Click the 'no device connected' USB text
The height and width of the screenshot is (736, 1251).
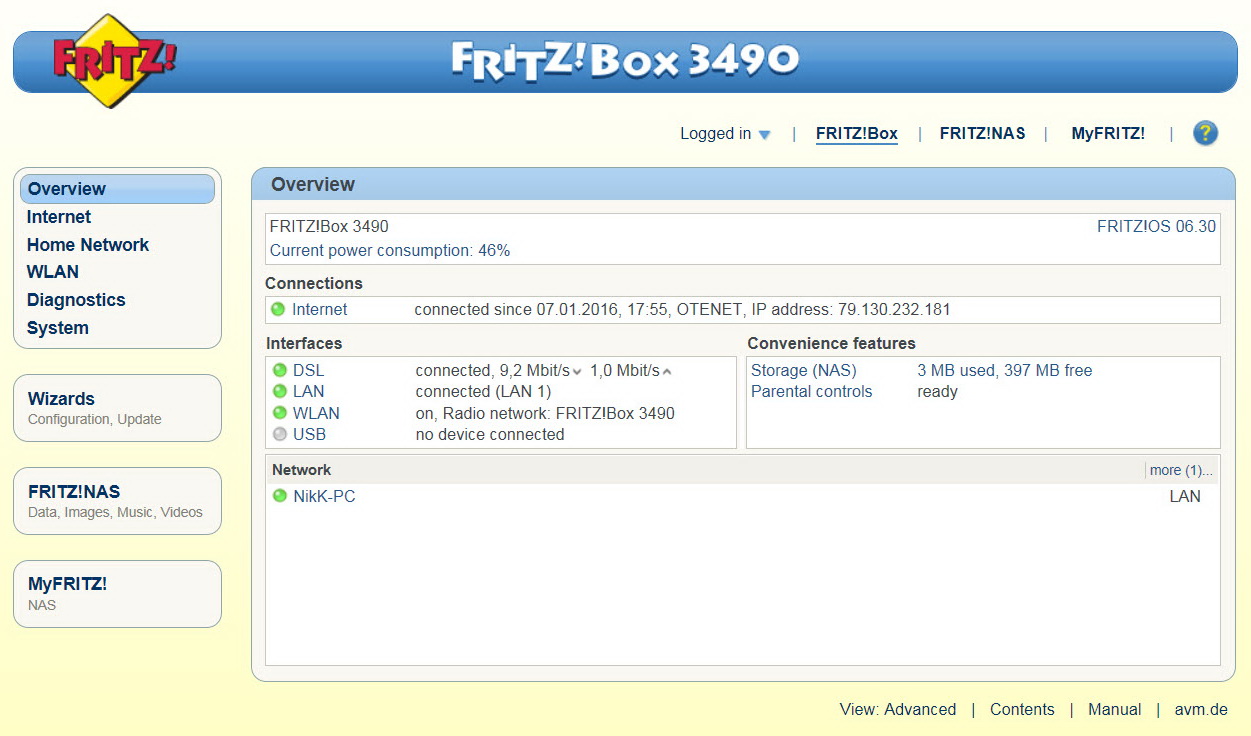(490, 435)
